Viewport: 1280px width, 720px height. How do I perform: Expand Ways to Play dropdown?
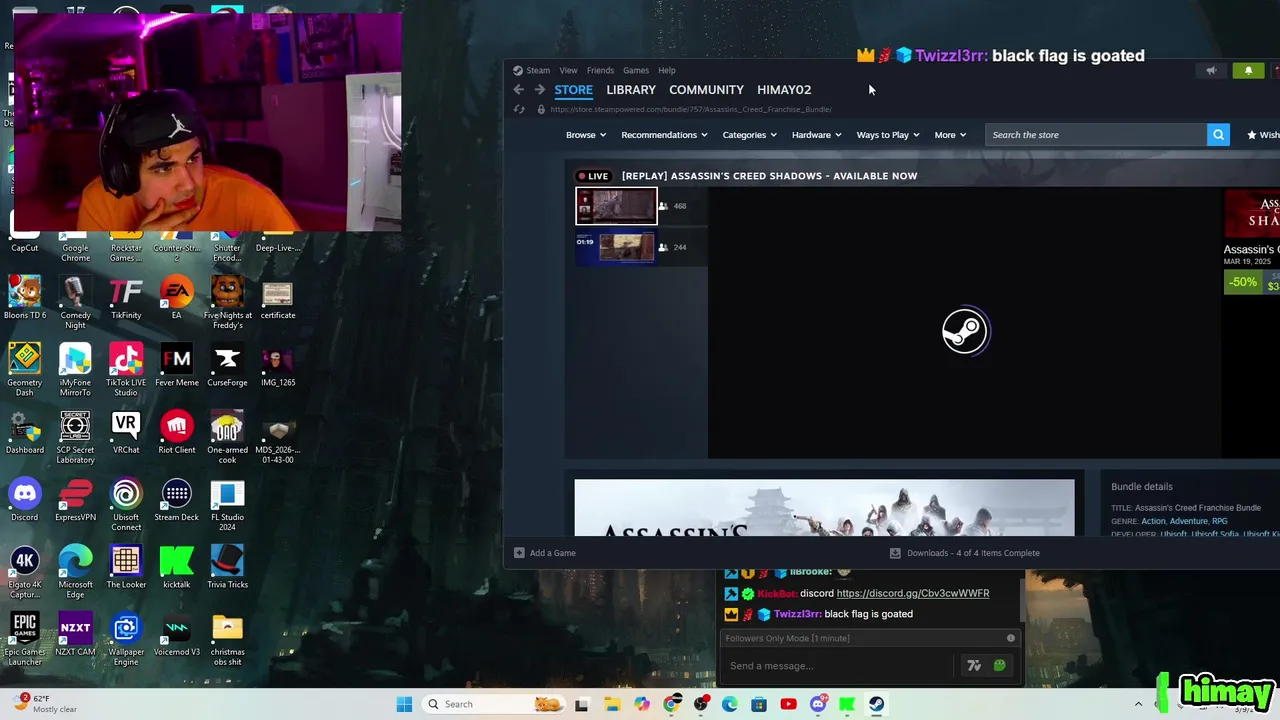pyautogui.click(x=888, y=135)
